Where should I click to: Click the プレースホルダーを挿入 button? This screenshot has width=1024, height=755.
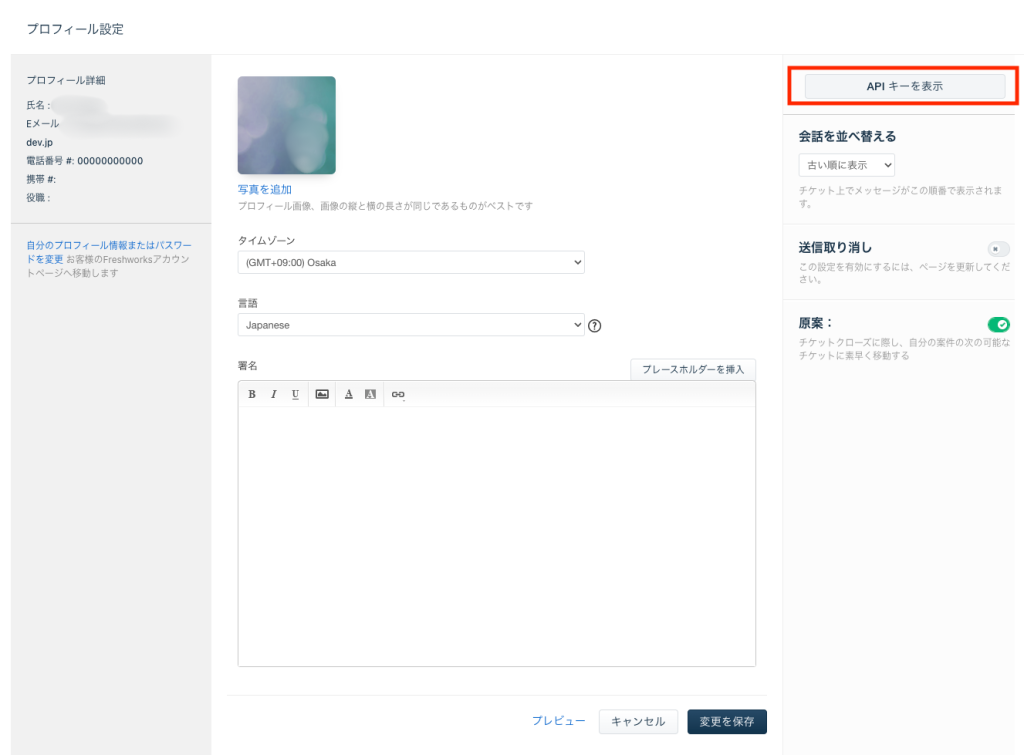[693, 369]
